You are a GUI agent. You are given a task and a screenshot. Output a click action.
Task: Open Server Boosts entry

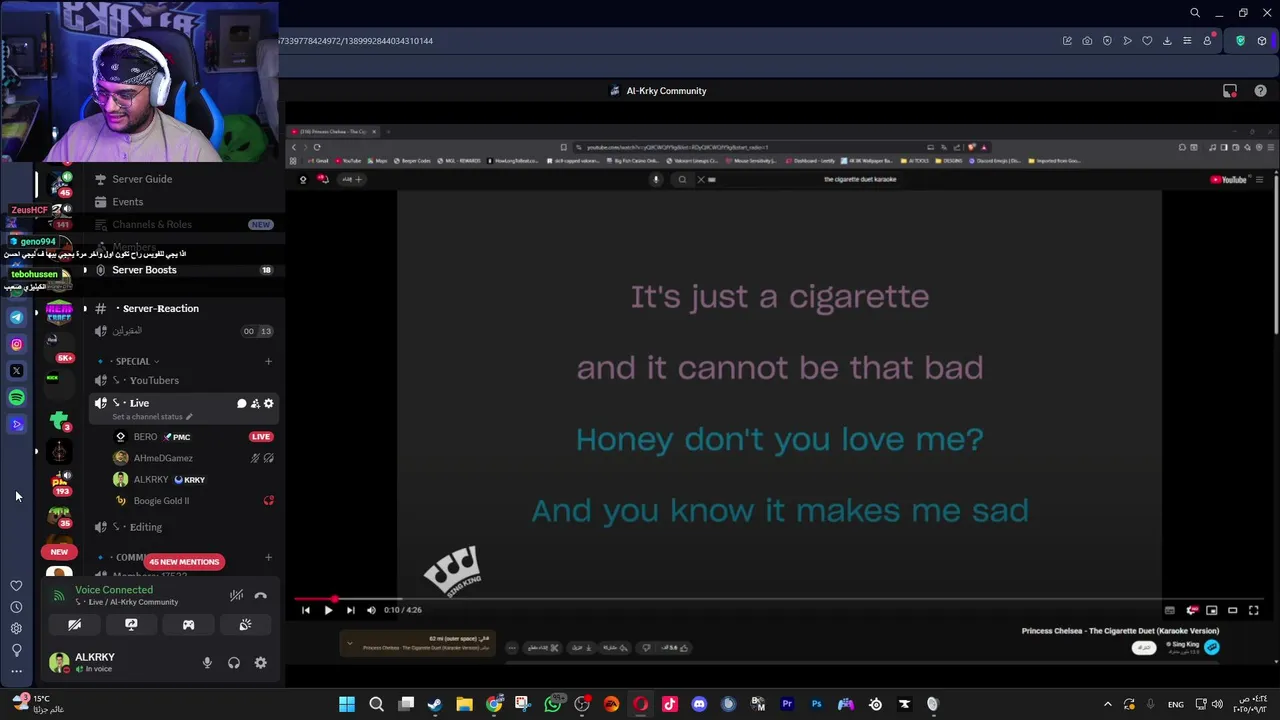(x=144, y=270)
